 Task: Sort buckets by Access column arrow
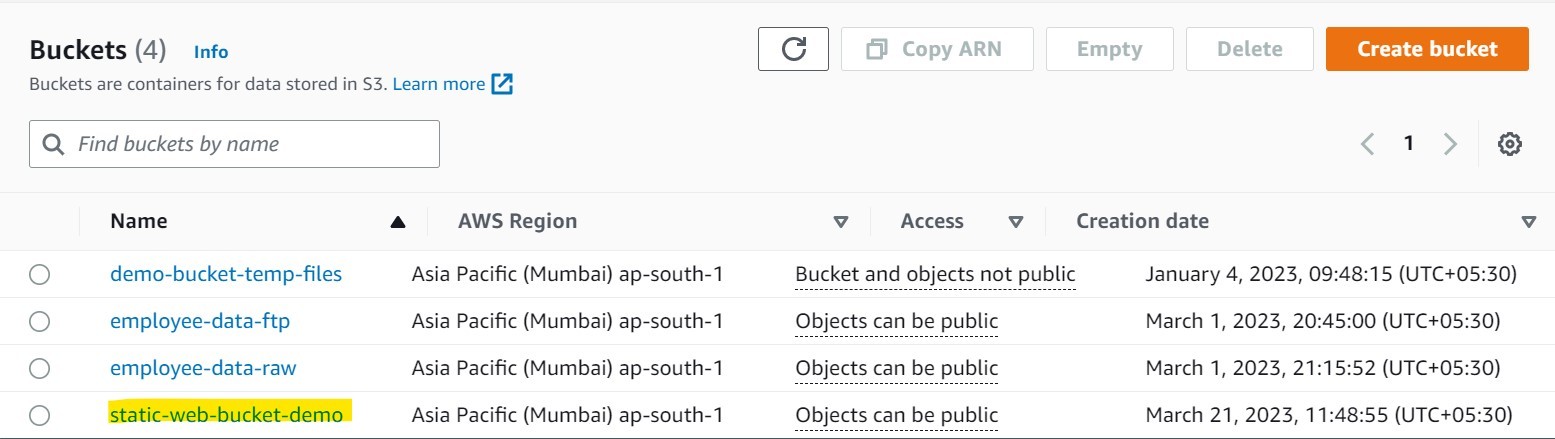click(1016, 222)
